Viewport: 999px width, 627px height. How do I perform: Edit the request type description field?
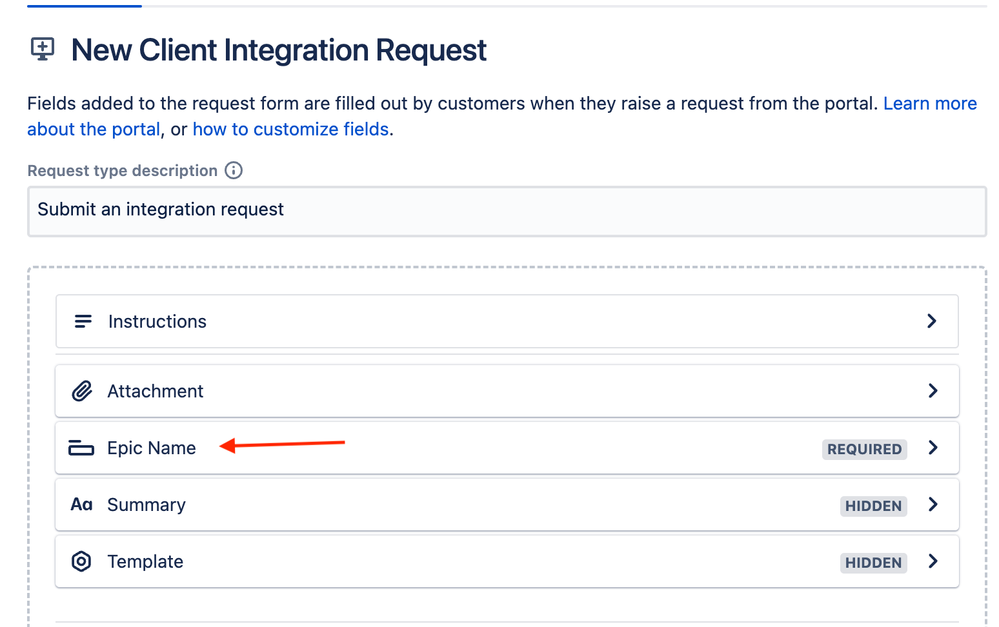tap(506, 210)
